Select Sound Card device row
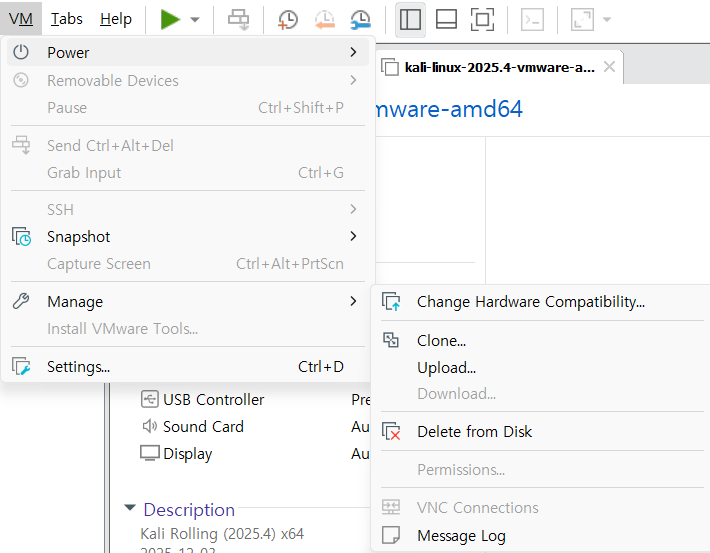Screen dimensions: 710x553 coord(255,427)
